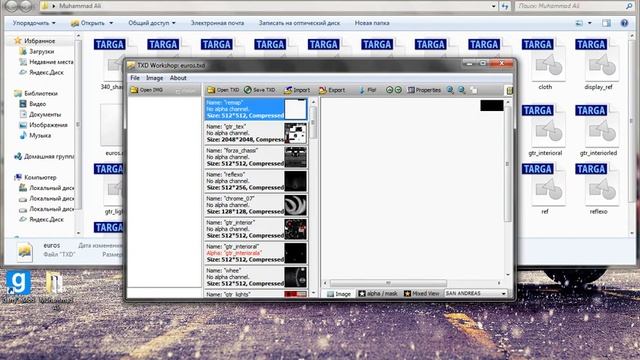The height and width of the screenshot is (360, 640).
Task: Select the "remap" texture entry
Action: tap(256, 109)
